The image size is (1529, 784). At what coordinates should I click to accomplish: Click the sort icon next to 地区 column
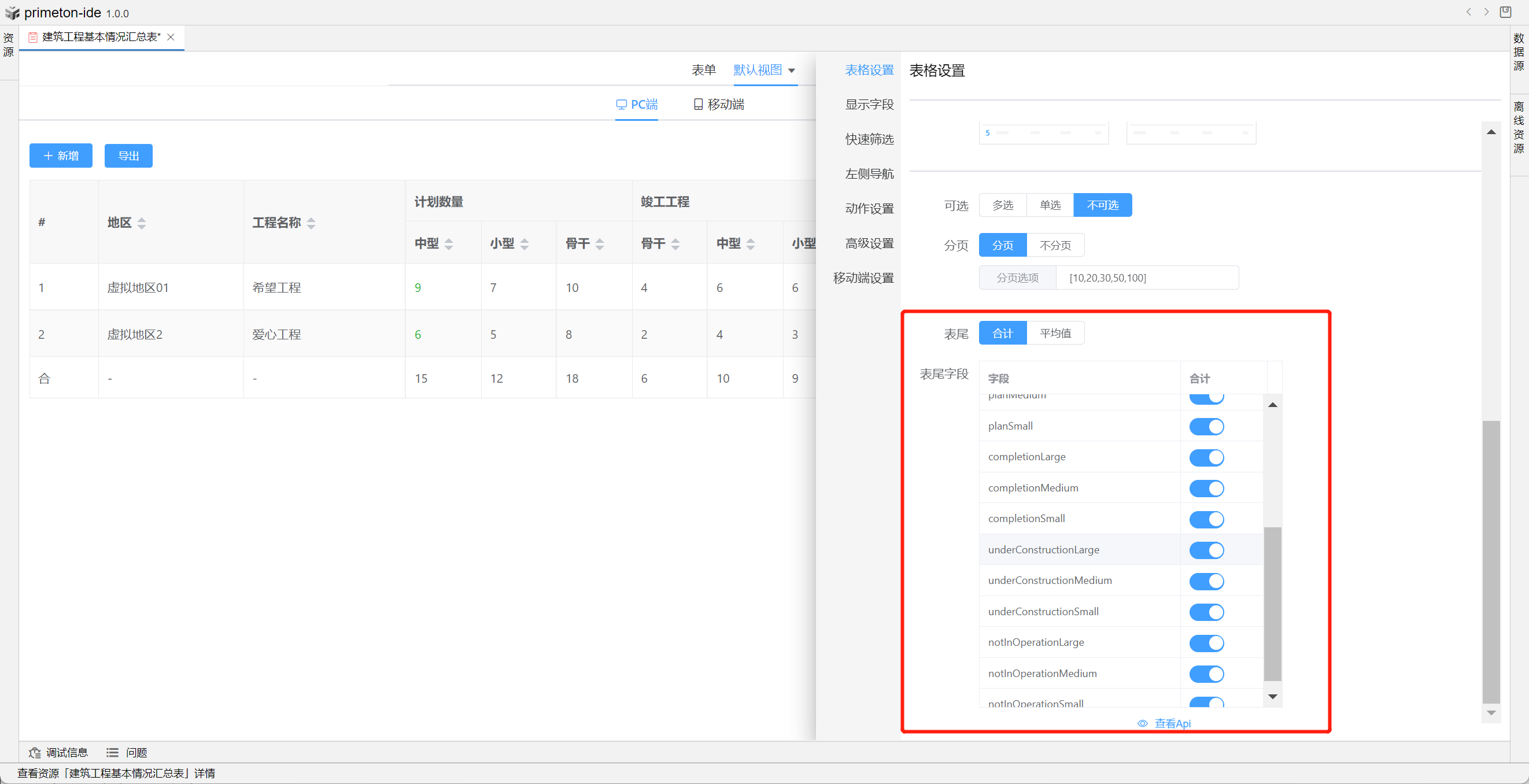[x=141, y=223]
